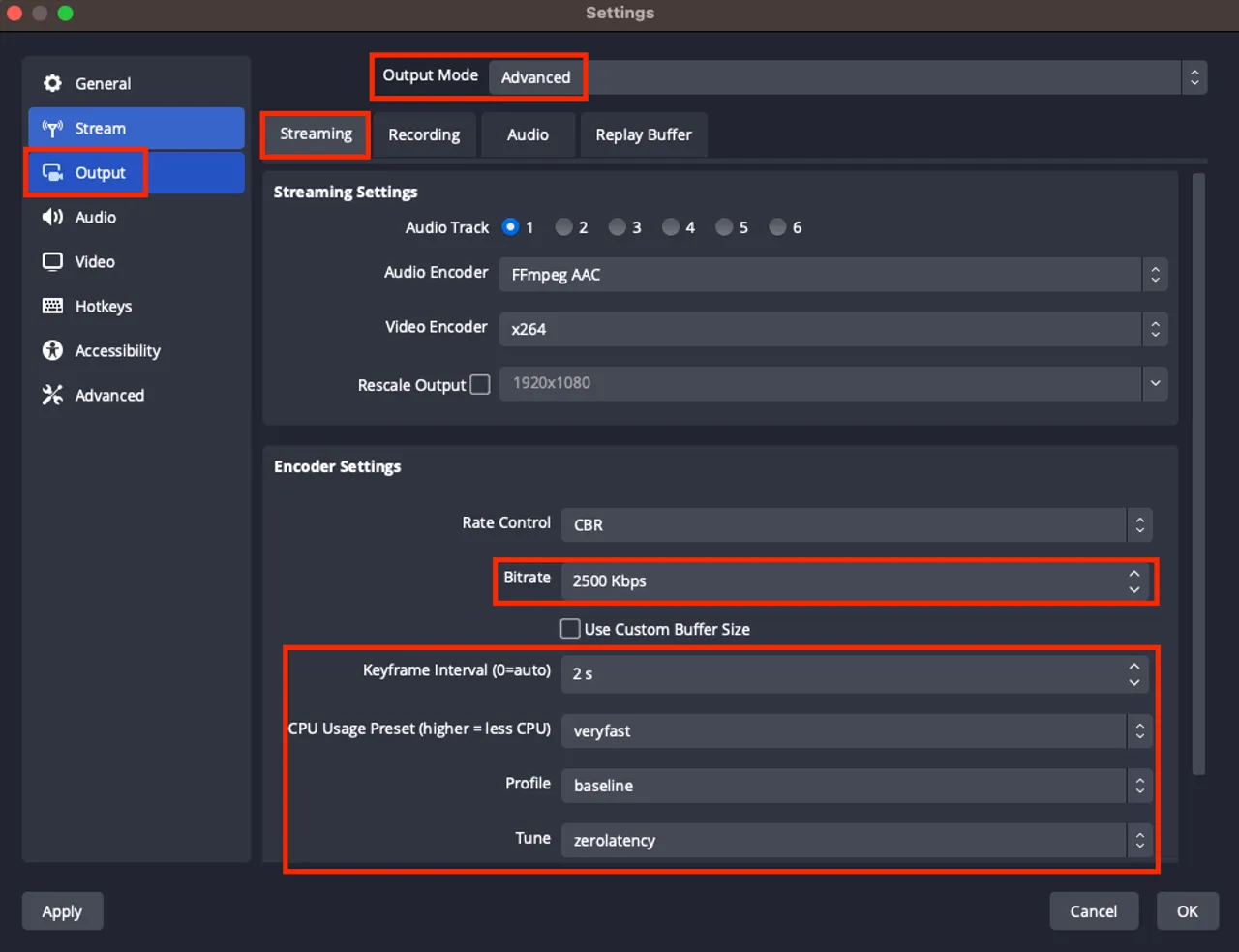Open the Video Encoder x264 dropdown

coord(832,329)
